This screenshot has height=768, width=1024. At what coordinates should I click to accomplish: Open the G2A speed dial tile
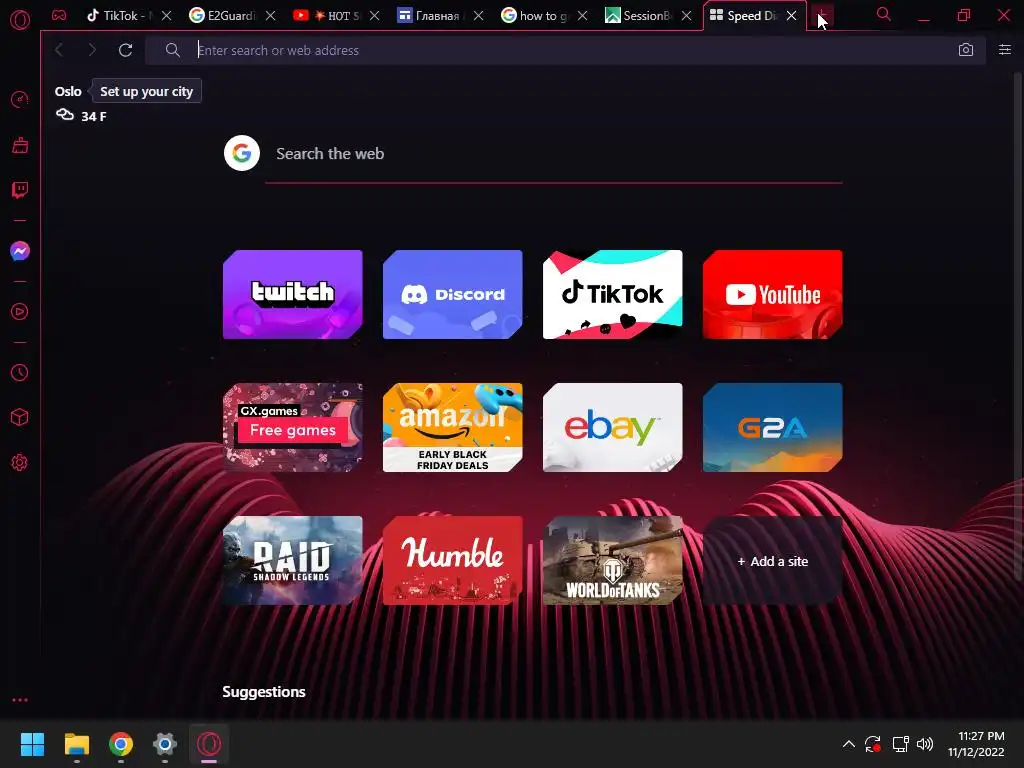[x=773, y=427]
